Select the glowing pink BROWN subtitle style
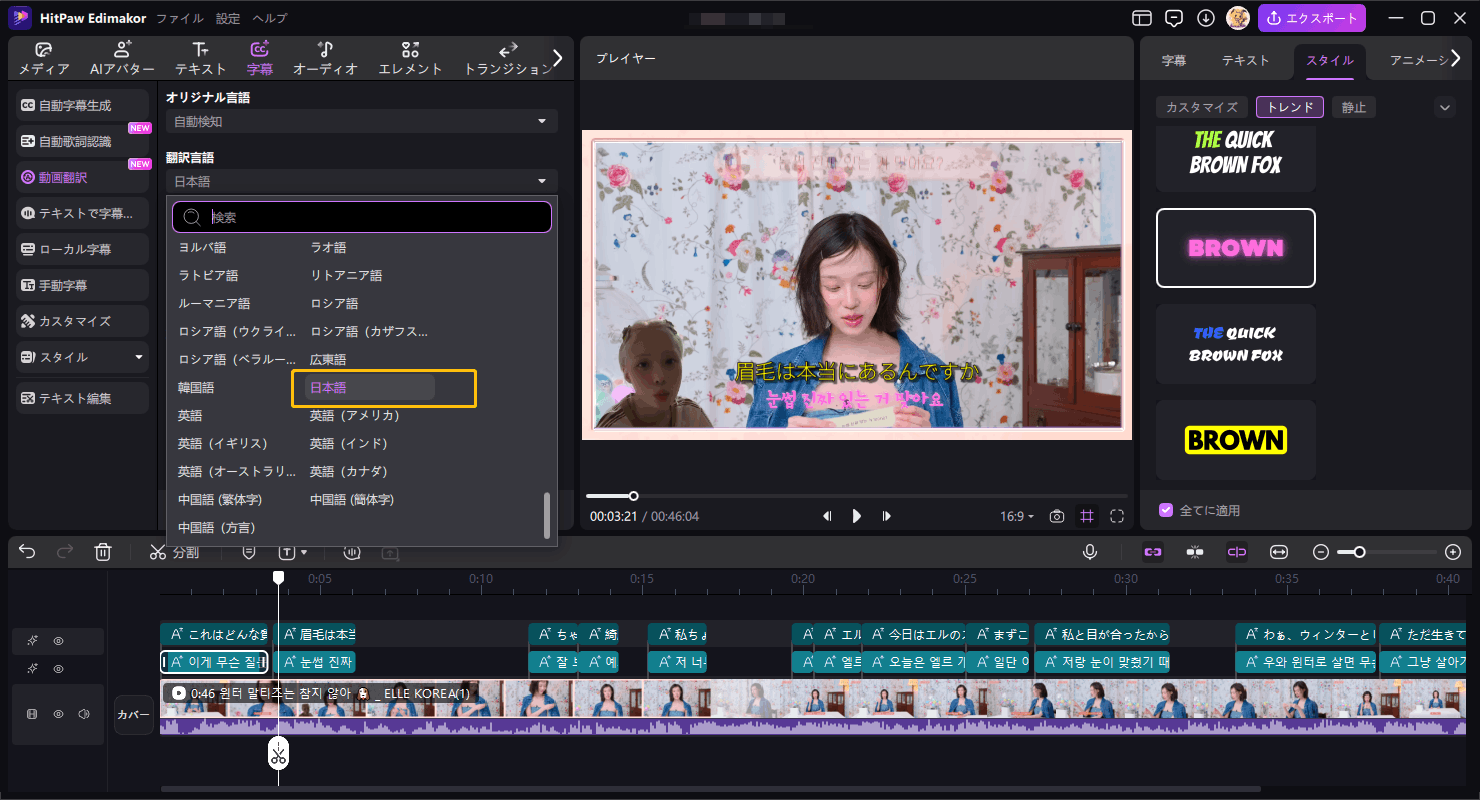 [x=1235, y=247]
